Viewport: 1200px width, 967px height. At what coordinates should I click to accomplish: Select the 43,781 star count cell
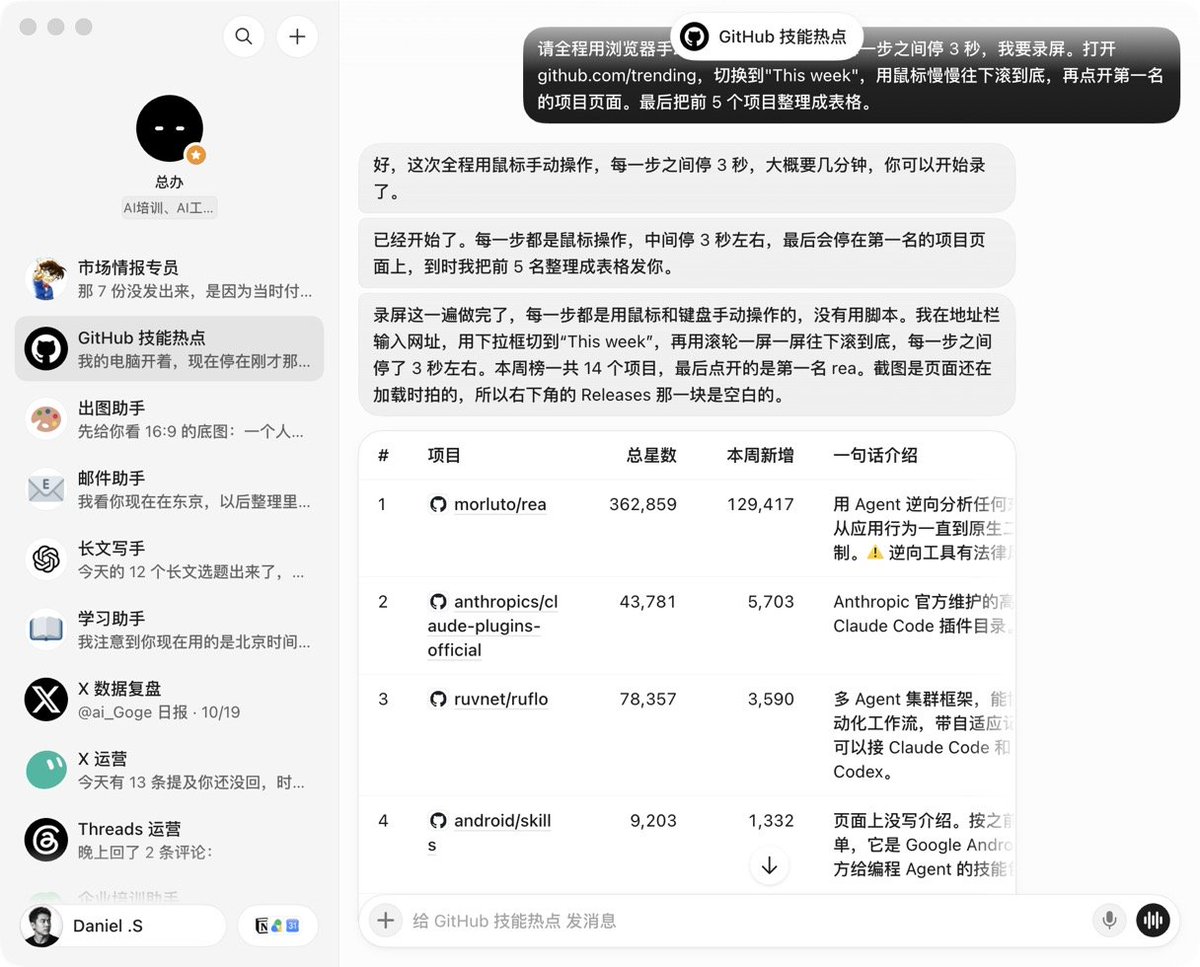648,602
